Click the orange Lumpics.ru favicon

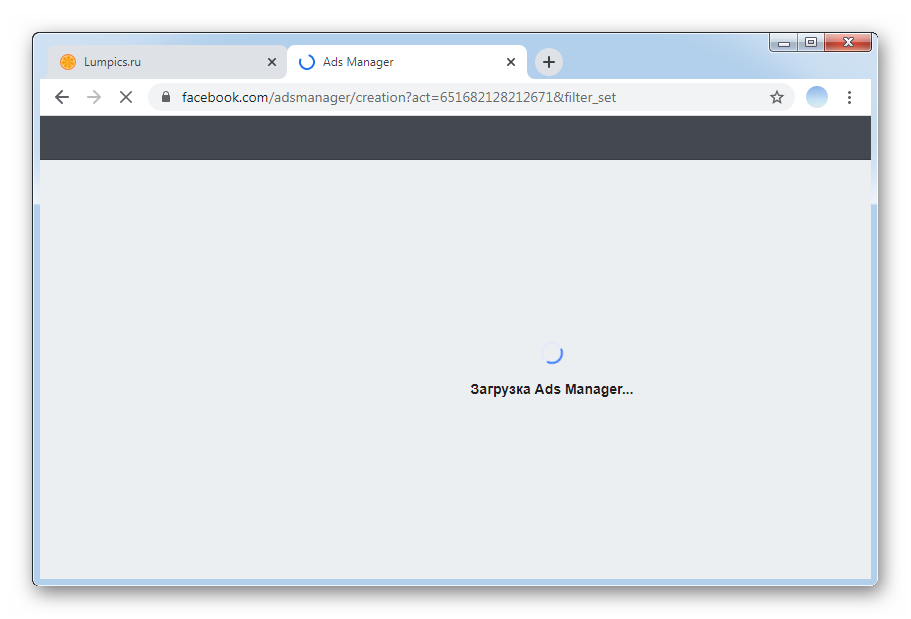tap(68, 62)
